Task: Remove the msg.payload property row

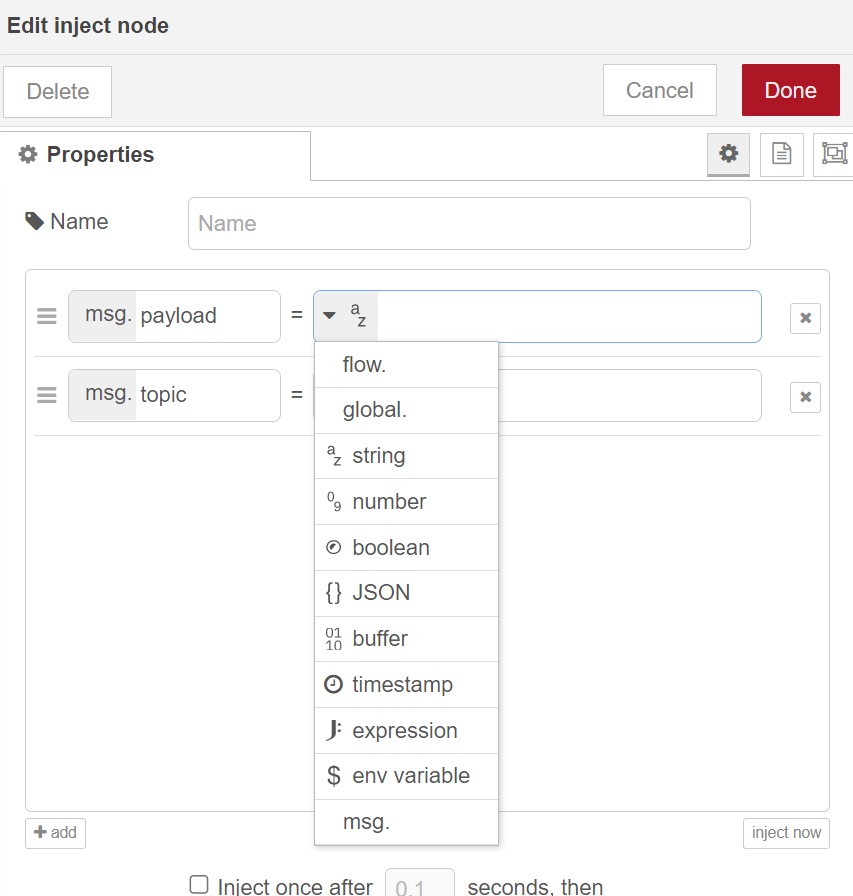Action: point(805,318)
